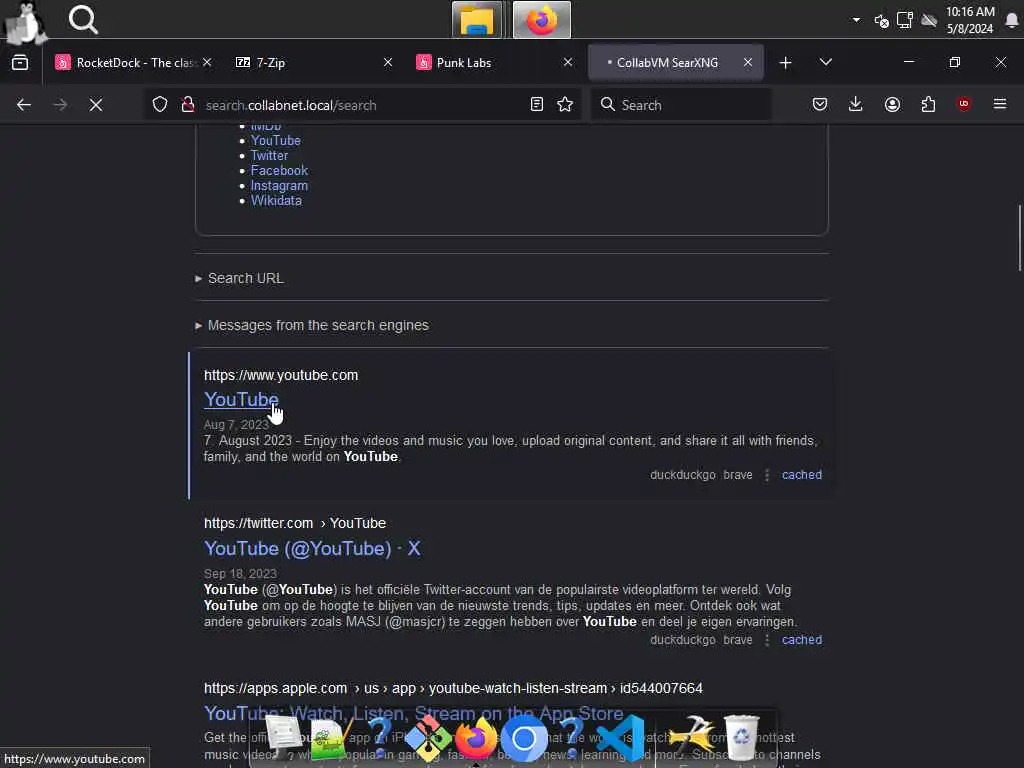Image resolution: width=1024 pixels, height=768 pixels.
Task: Open the Recycle Bin dock icon
Action: coord(742,737)
